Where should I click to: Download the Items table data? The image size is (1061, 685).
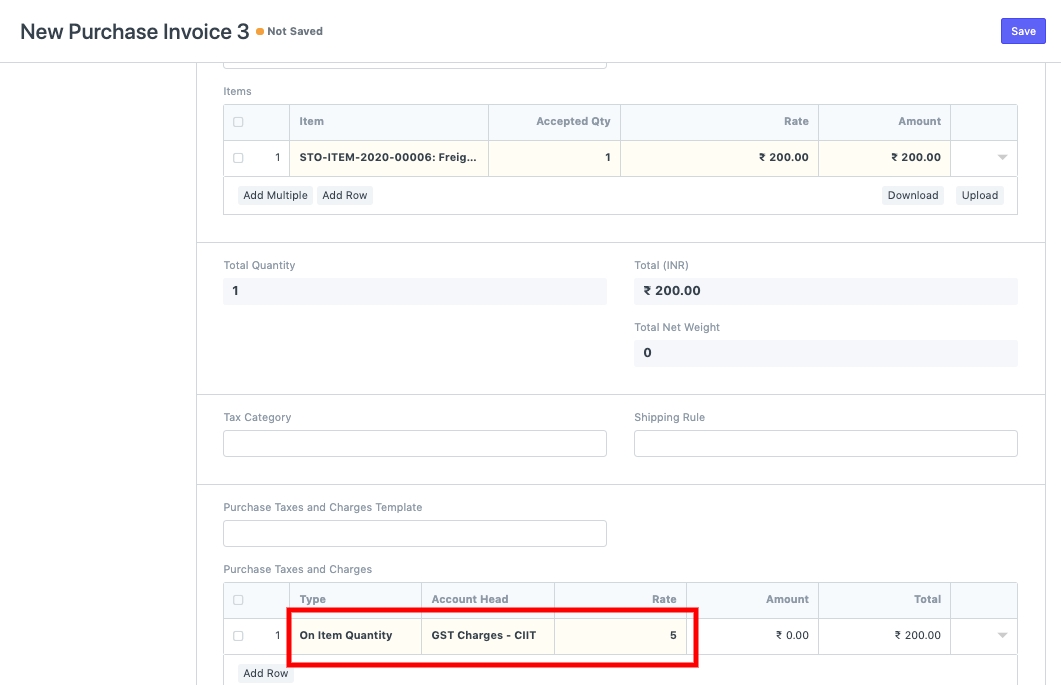point(912,196)
